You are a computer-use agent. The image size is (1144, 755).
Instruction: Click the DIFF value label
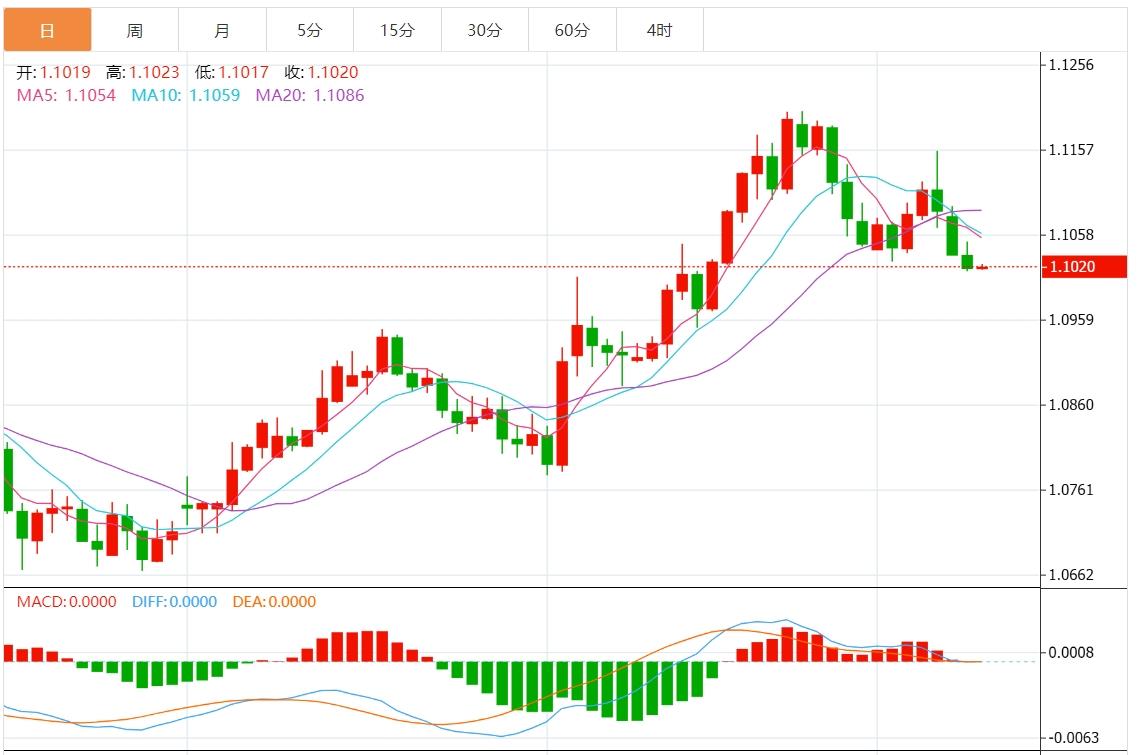[x=174, y=602]
